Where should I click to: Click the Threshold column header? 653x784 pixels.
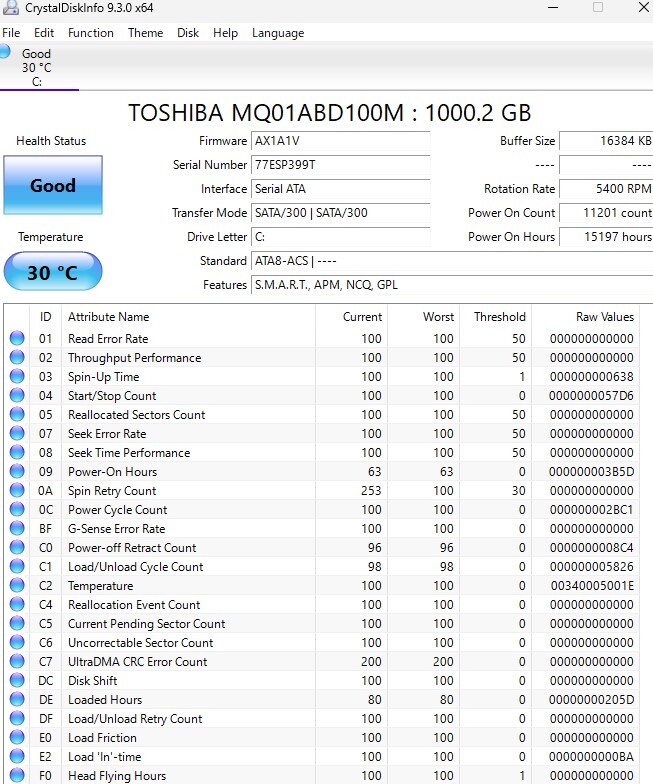(500, 317)
